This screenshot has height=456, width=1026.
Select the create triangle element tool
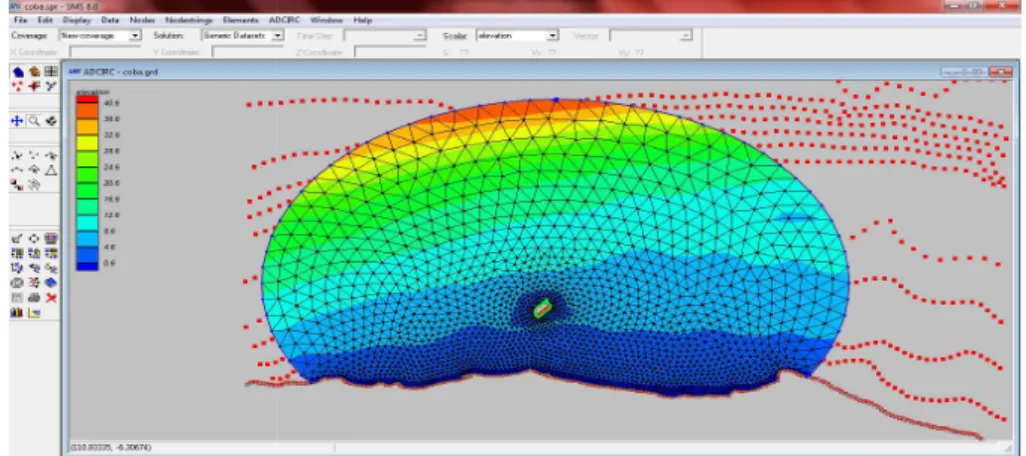click(51, 170)
